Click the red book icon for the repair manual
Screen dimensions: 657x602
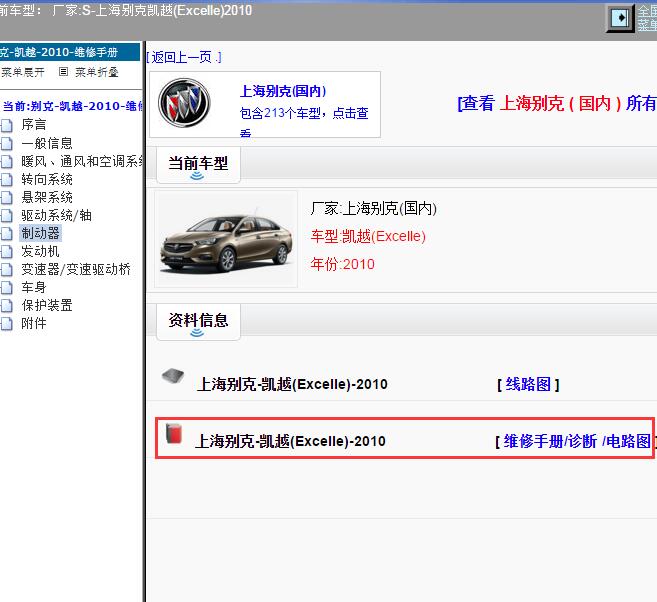click(x=173, y=434)
